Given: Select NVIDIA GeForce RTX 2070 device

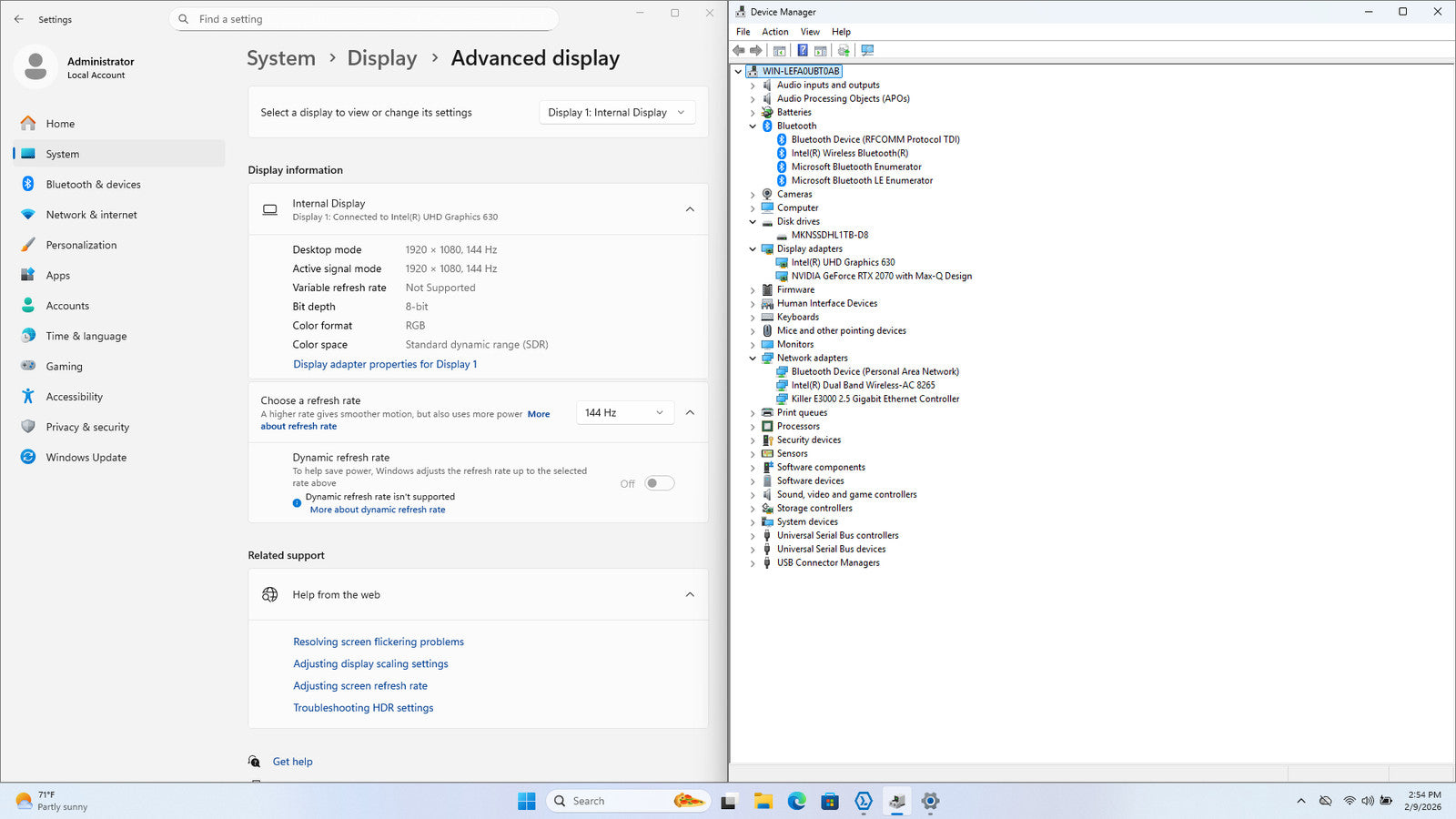Looking at the screenshot, I should click(881, 276).
